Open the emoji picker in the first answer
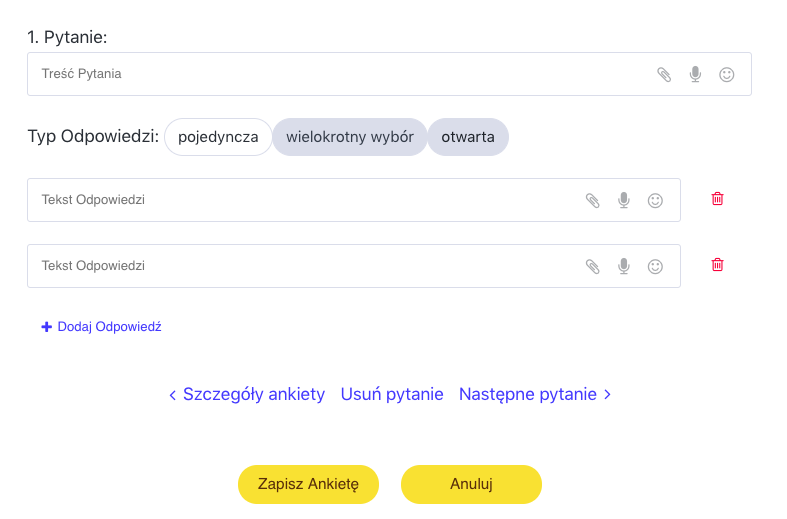The height and width of the screenshot is (519, 787). (x=655, y=200)
